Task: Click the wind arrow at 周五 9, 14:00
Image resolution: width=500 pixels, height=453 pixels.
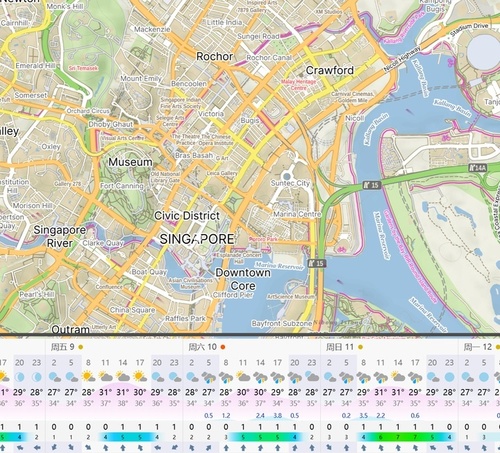Action: 123,447
